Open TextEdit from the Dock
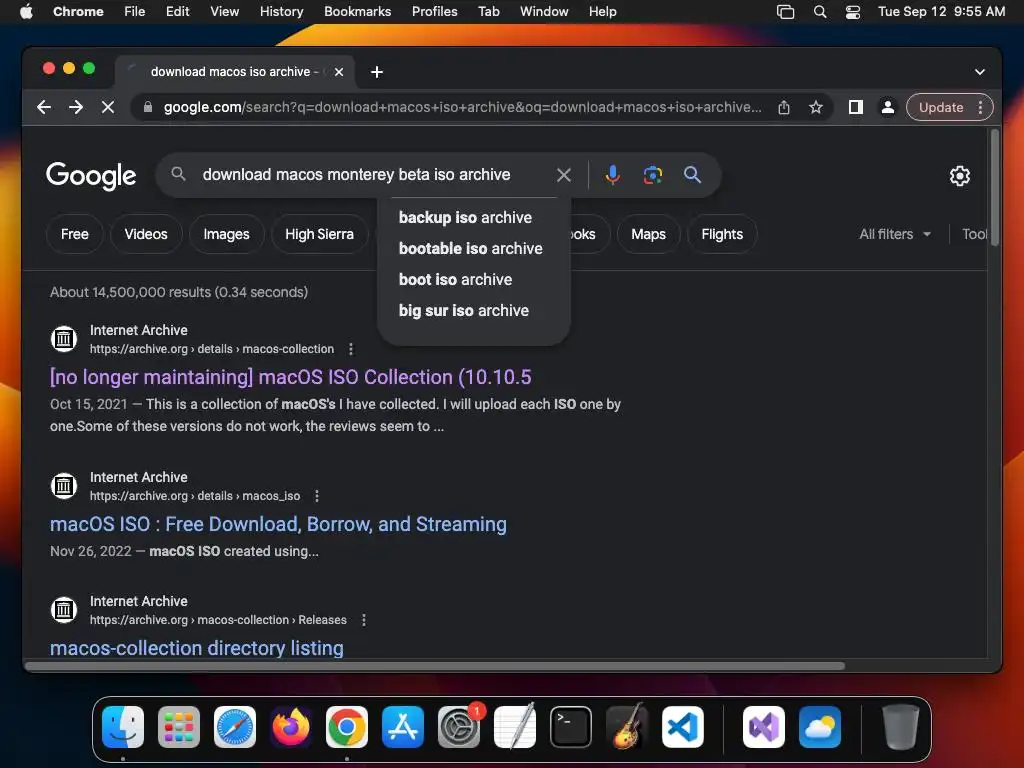 coord(515,727)
